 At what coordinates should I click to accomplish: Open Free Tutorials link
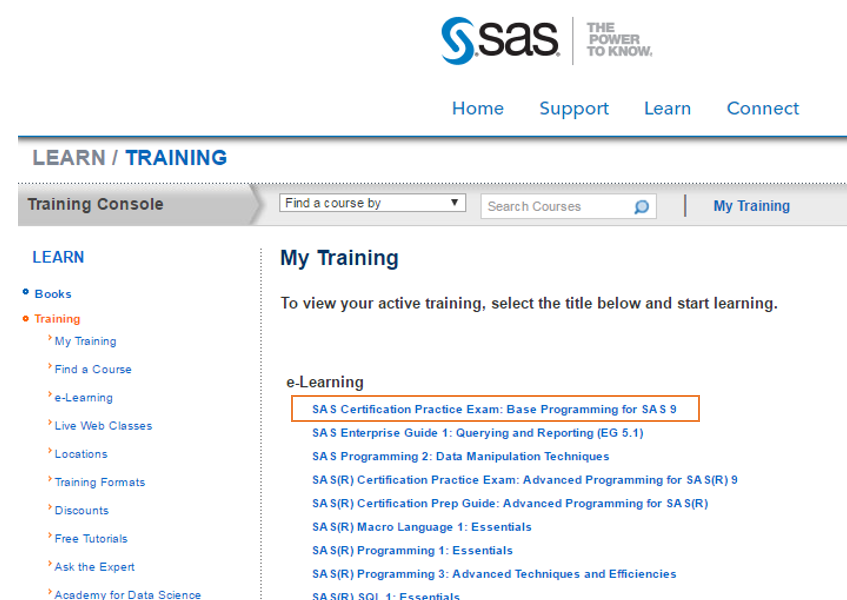[91, 538]
